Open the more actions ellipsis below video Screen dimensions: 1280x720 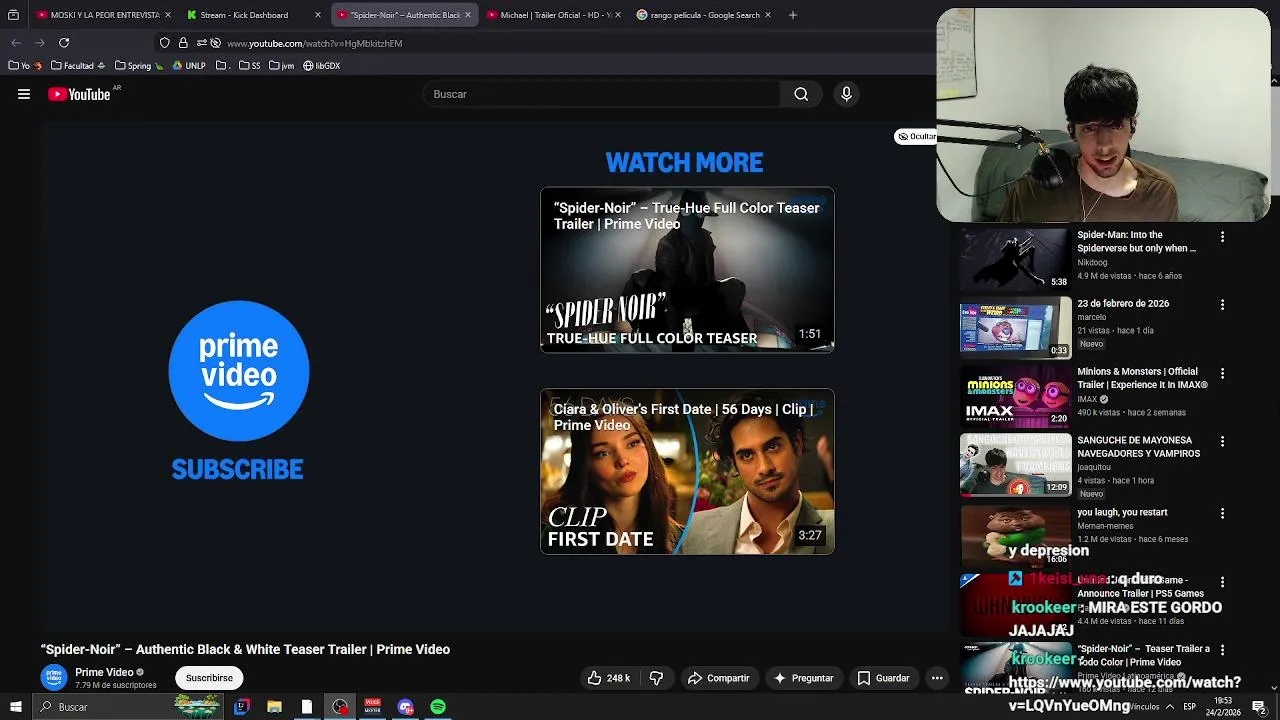pos(937,678)
